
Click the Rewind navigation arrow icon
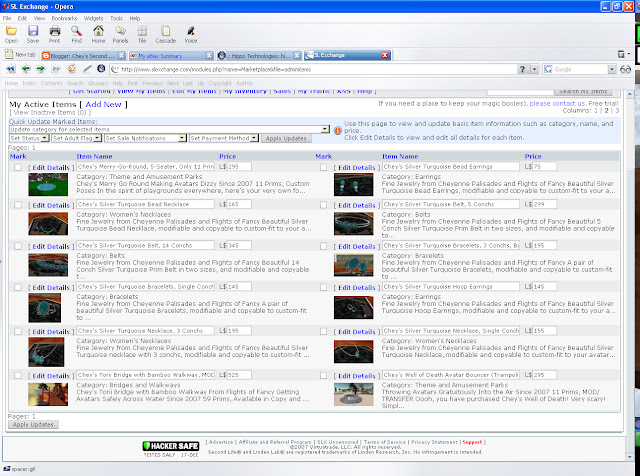[x=11, y=69]
